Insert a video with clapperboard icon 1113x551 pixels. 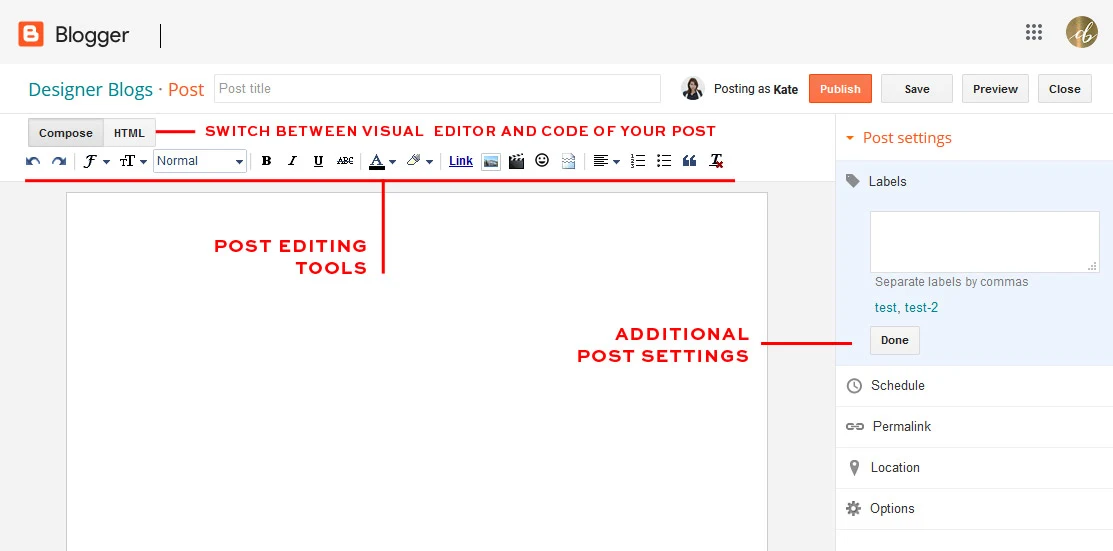516,161
